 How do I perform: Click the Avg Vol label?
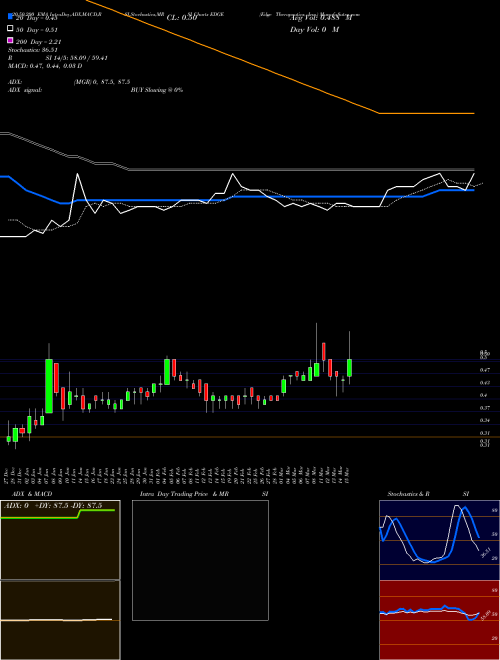pos(321,18)
